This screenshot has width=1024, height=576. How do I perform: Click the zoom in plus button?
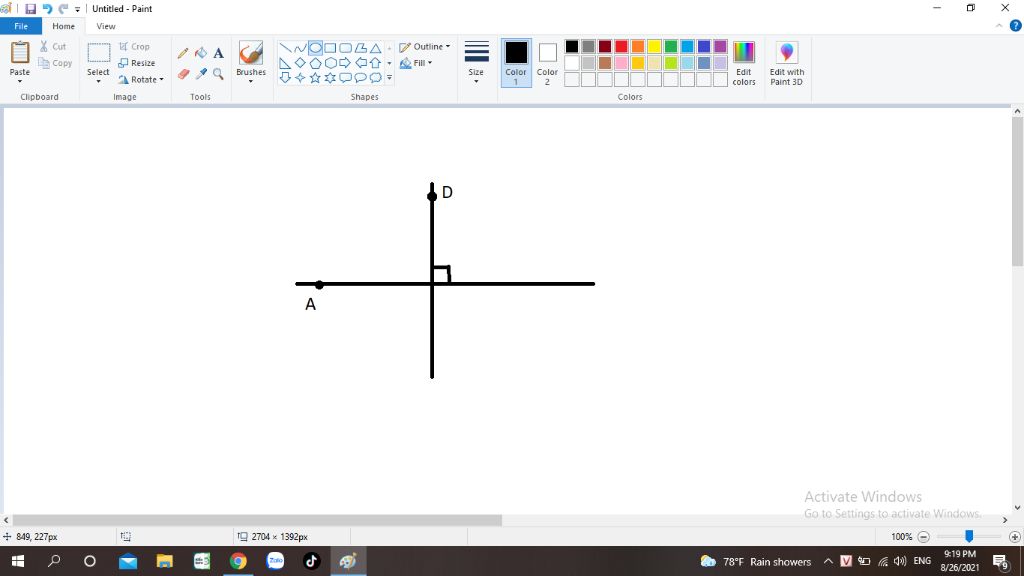tap(1014, 537)
